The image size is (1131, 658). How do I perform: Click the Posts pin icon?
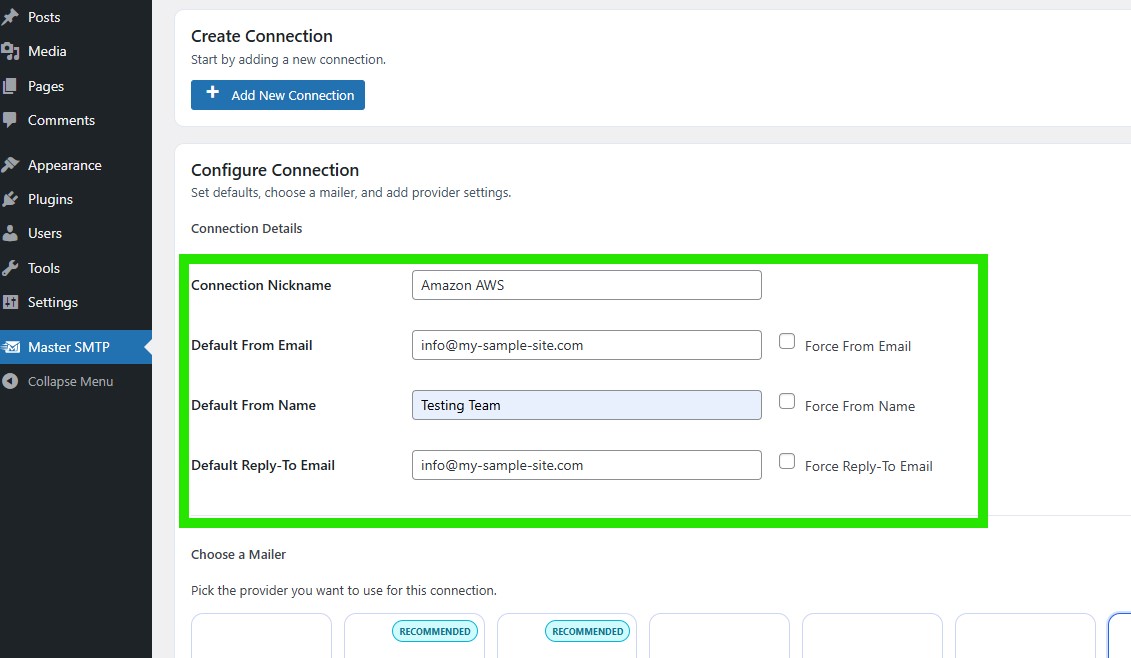coord(10,17)
